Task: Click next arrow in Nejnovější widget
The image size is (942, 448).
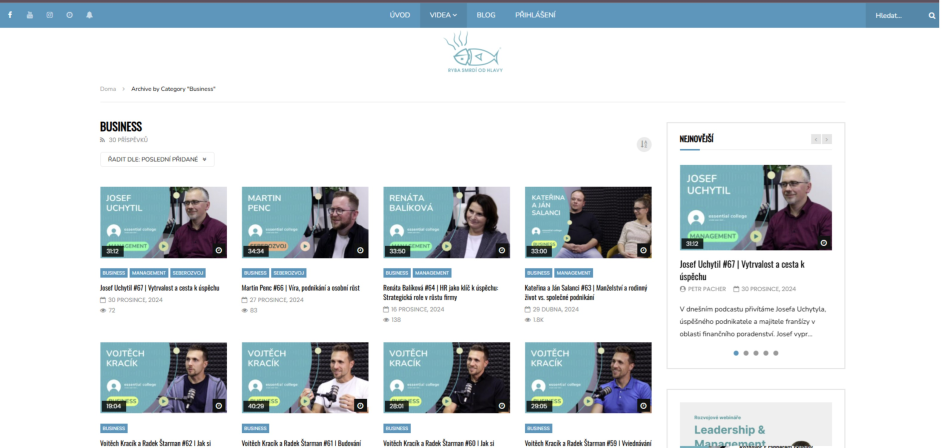Action: (x=827, y=139)
